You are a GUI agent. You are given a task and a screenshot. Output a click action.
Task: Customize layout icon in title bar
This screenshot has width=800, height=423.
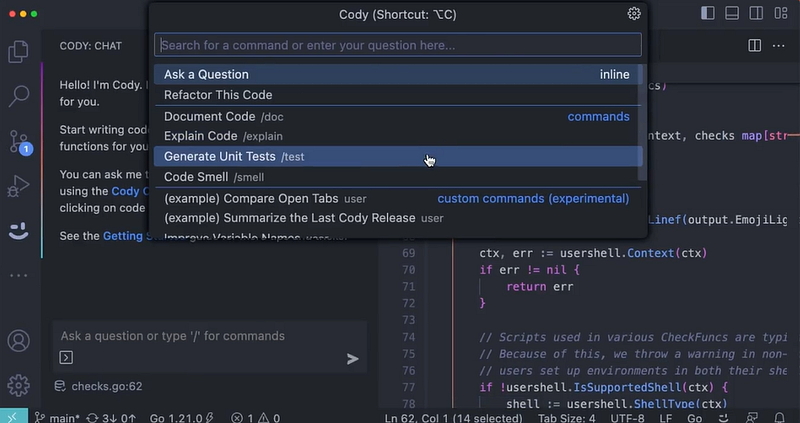[781, 13]
